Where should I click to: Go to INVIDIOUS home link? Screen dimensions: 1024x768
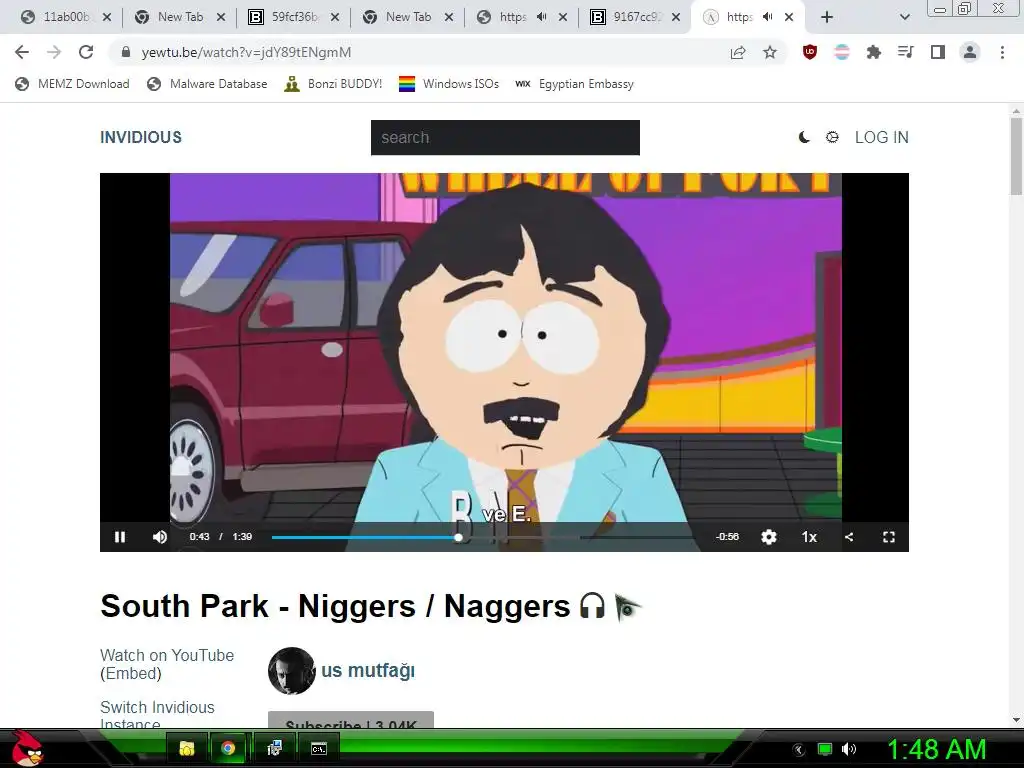(x=141, y=137)
